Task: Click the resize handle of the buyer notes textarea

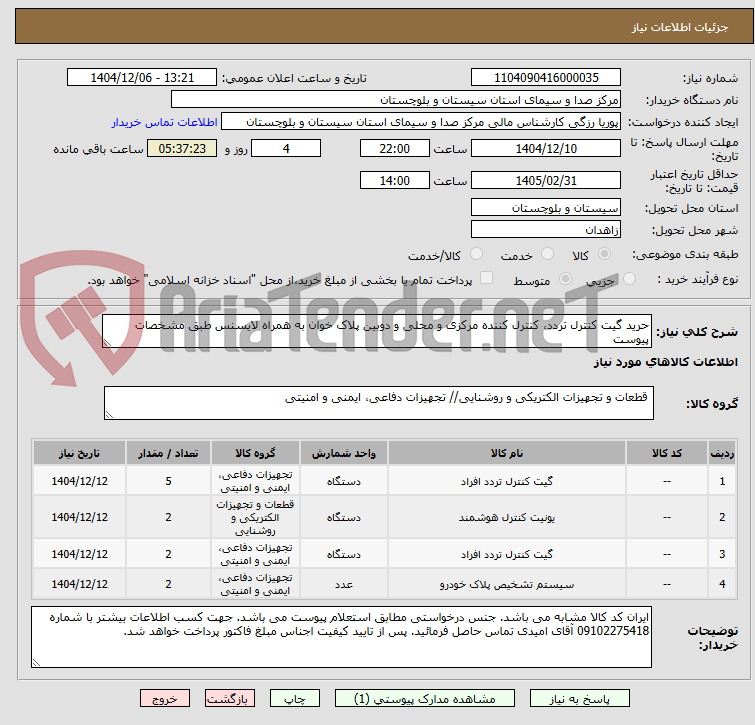Action: coord(36,663)
